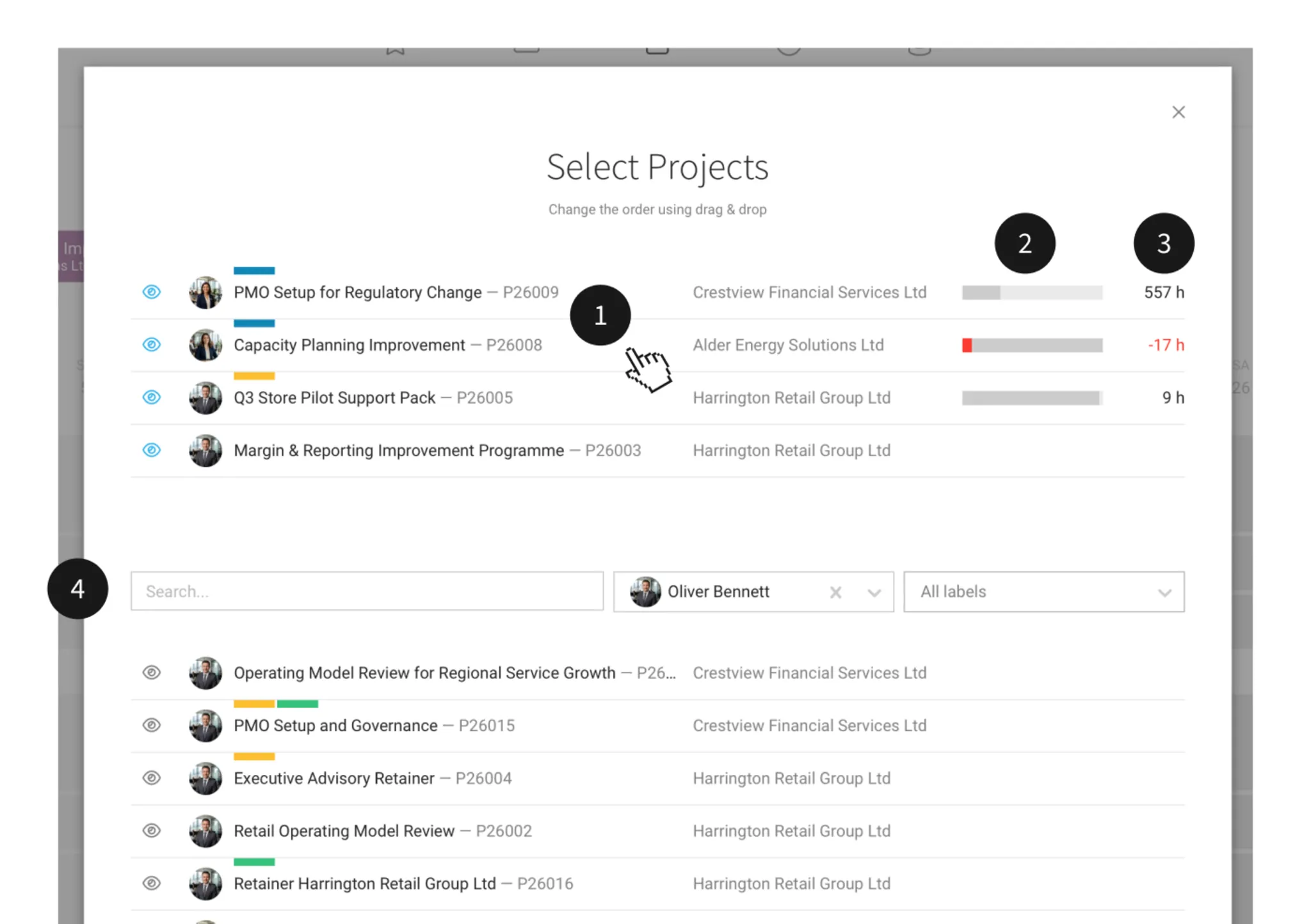The image size is (1311, 924).
Task: Click avatar of PMO Setup for Regulatory Change
Action: (x=205, y=292)
